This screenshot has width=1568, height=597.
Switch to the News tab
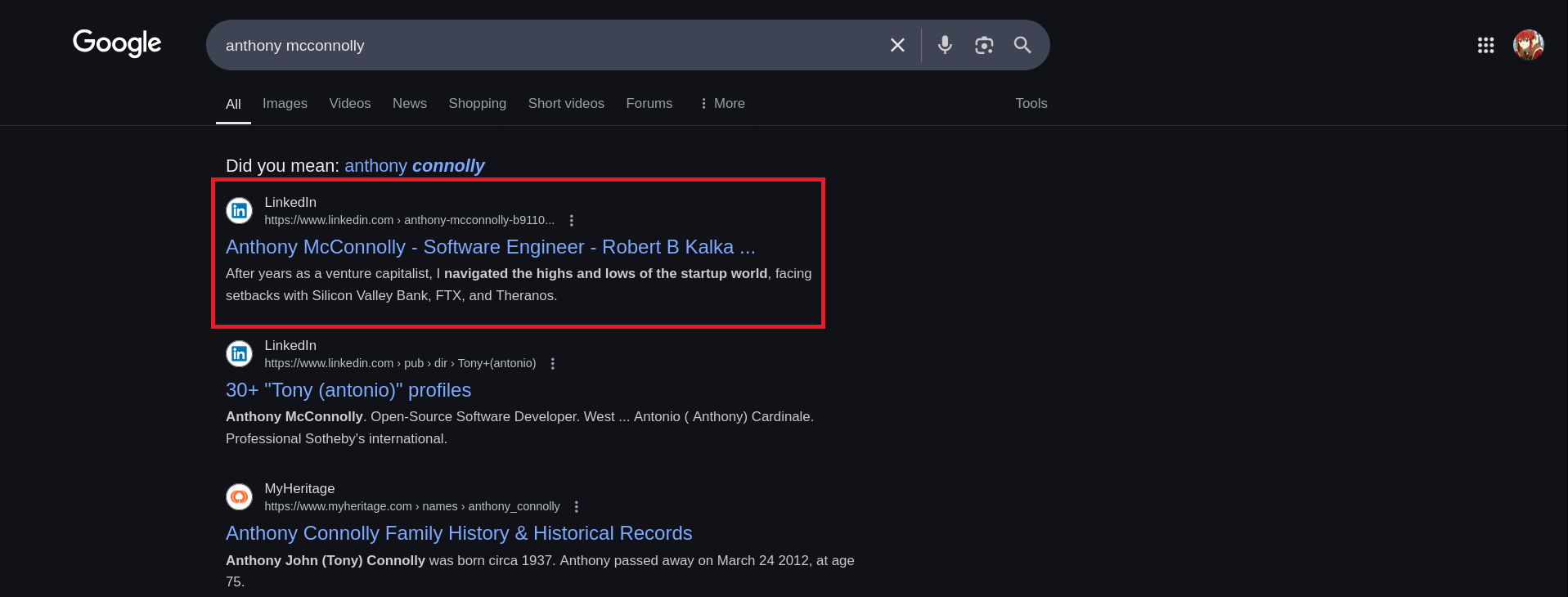pyautogui.click(x=409, y=104)
